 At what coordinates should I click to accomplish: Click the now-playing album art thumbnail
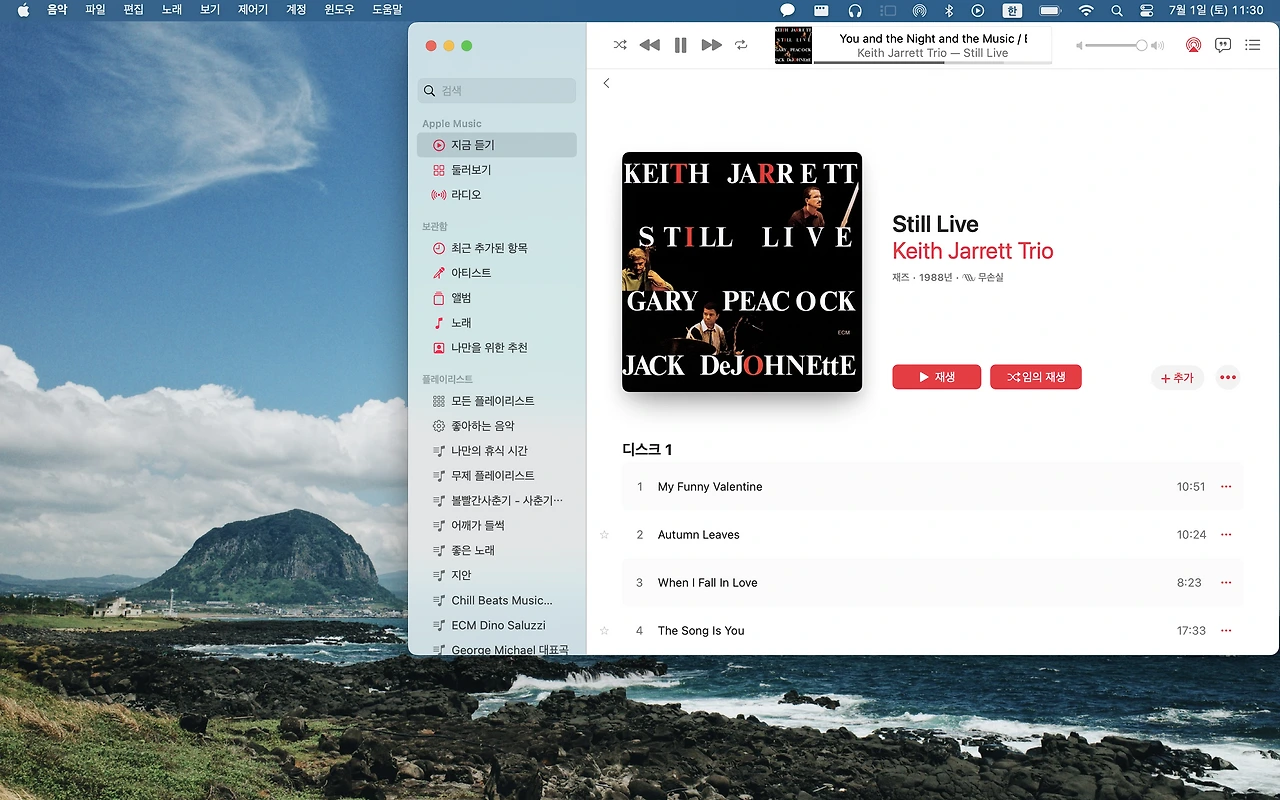pos(793,46)
